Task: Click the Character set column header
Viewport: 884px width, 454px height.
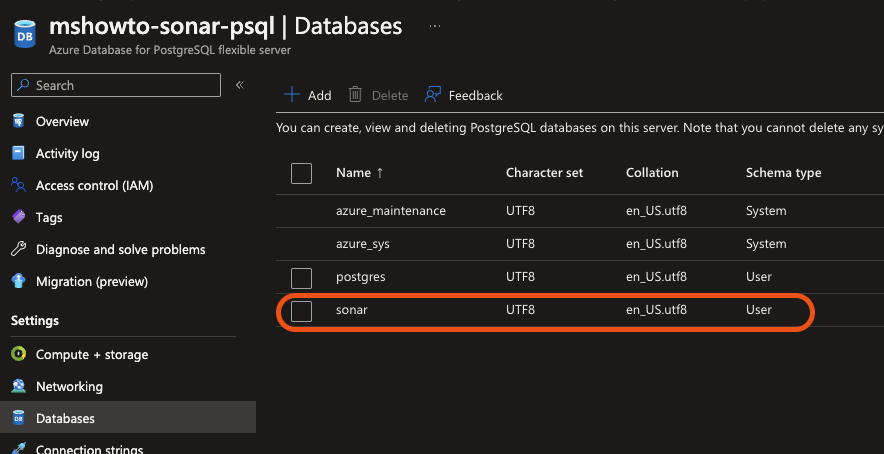Action: (544, 173)
